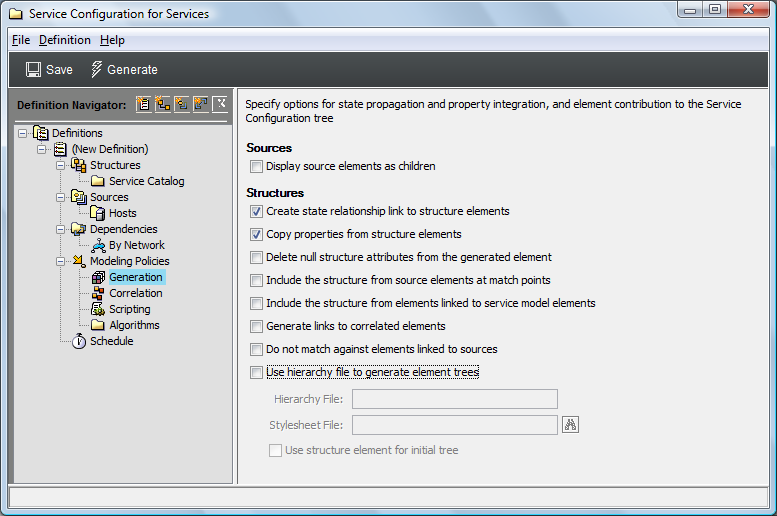Select Schedule in the tree
Viewport: 777px width, 516px height.
(x=111, y=341)
